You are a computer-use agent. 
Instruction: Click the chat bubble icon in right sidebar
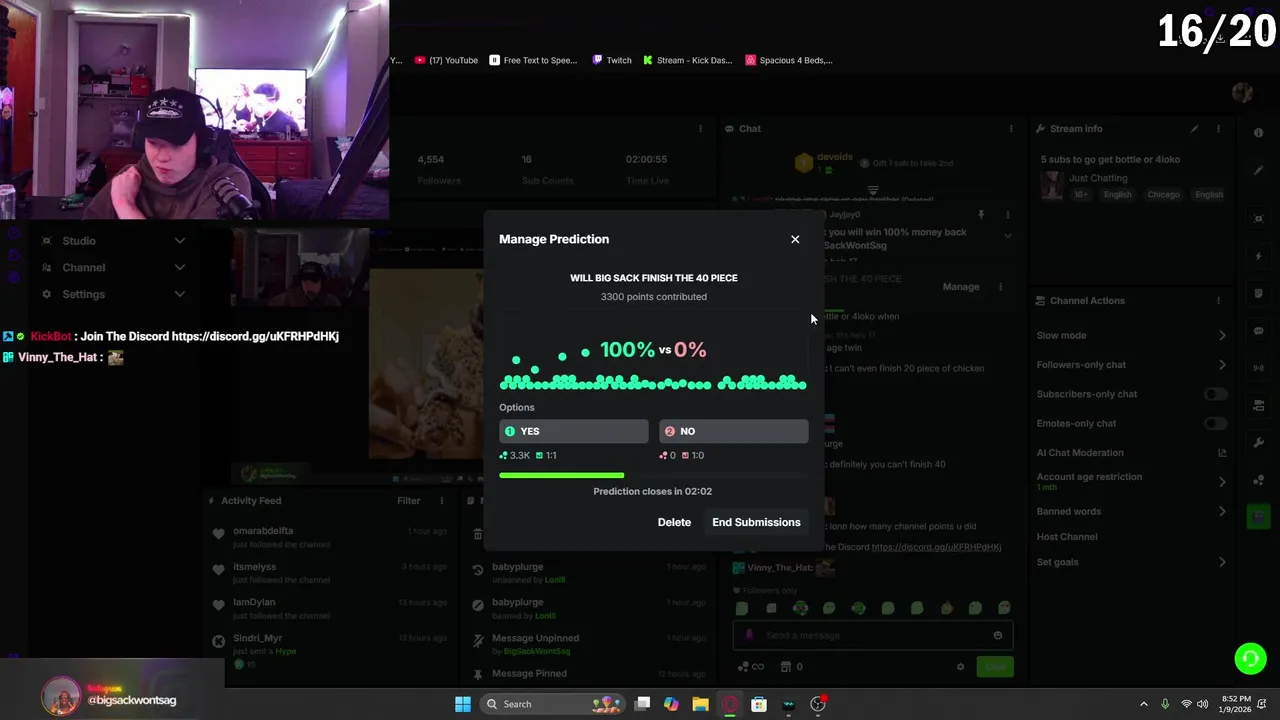(x=1259, y=331)
